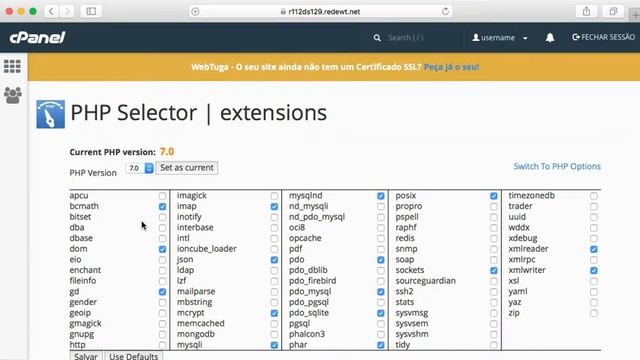Check the soap extension box
The width and height of the screenshot is (640, 360).
(x=494, y=260)
